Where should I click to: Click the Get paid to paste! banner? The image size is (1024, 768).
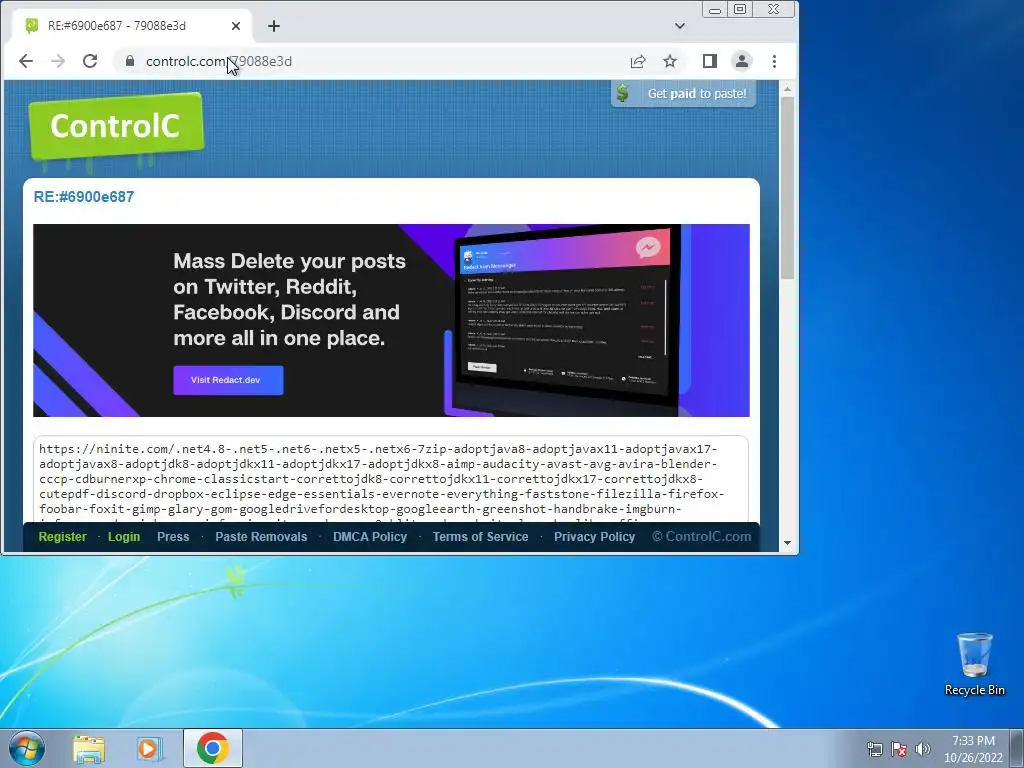684,93
